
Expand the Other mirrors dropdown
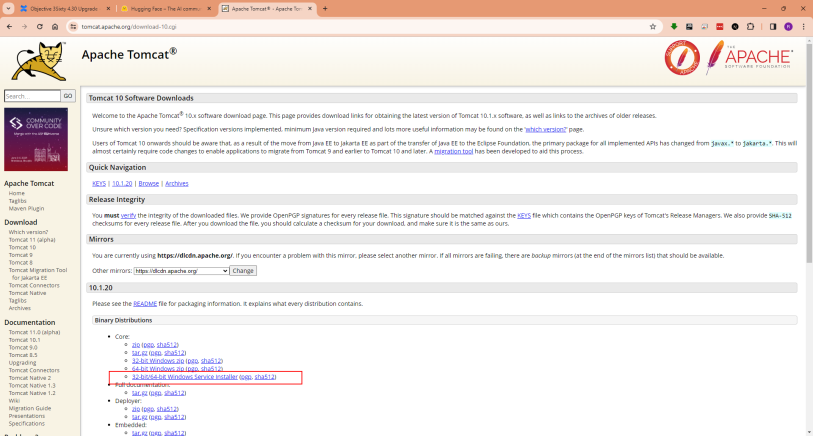point(180,271)
